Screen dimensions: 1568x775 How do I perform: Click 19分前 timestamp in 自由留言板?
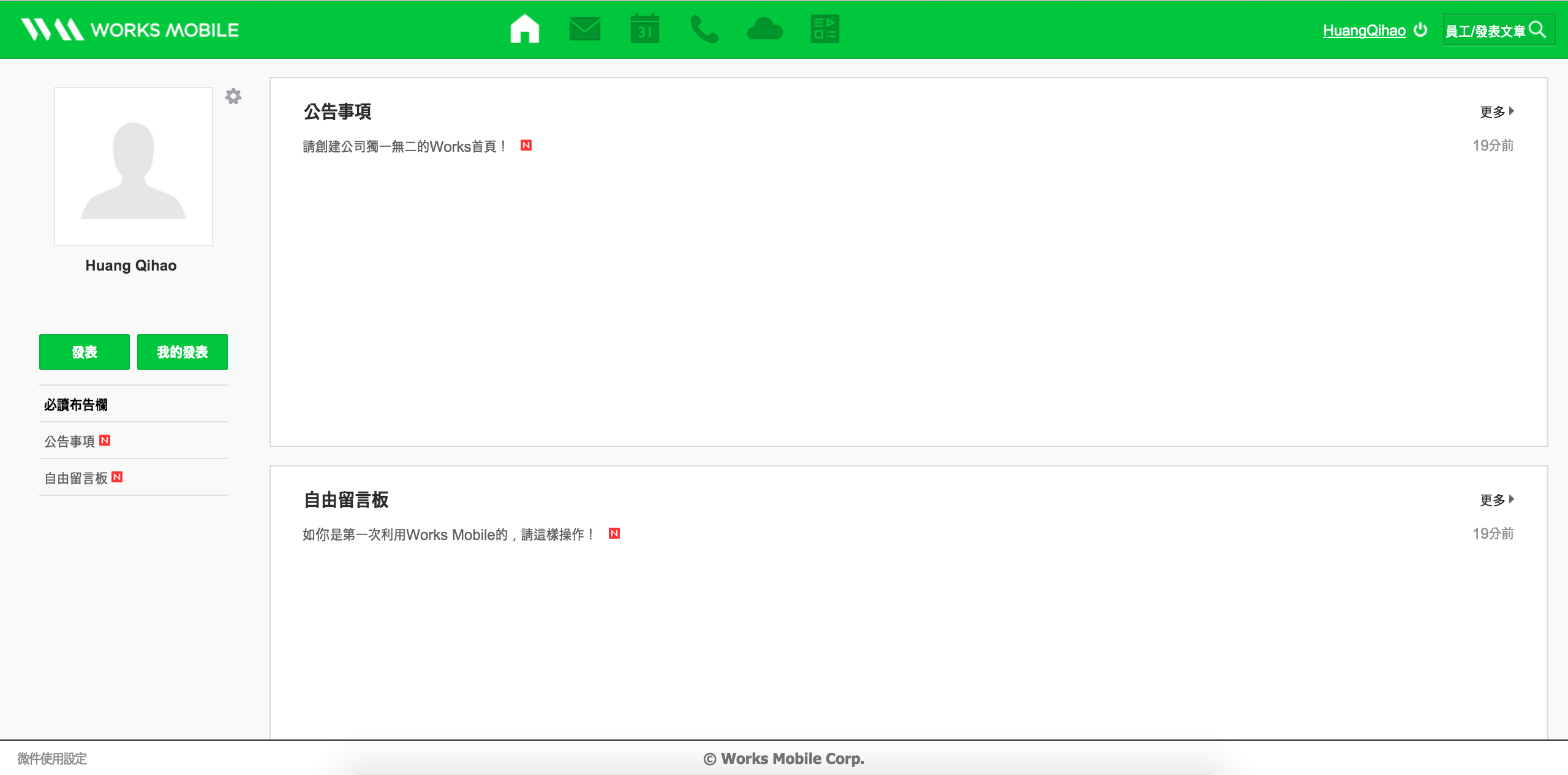click(x=1493, y=534)
